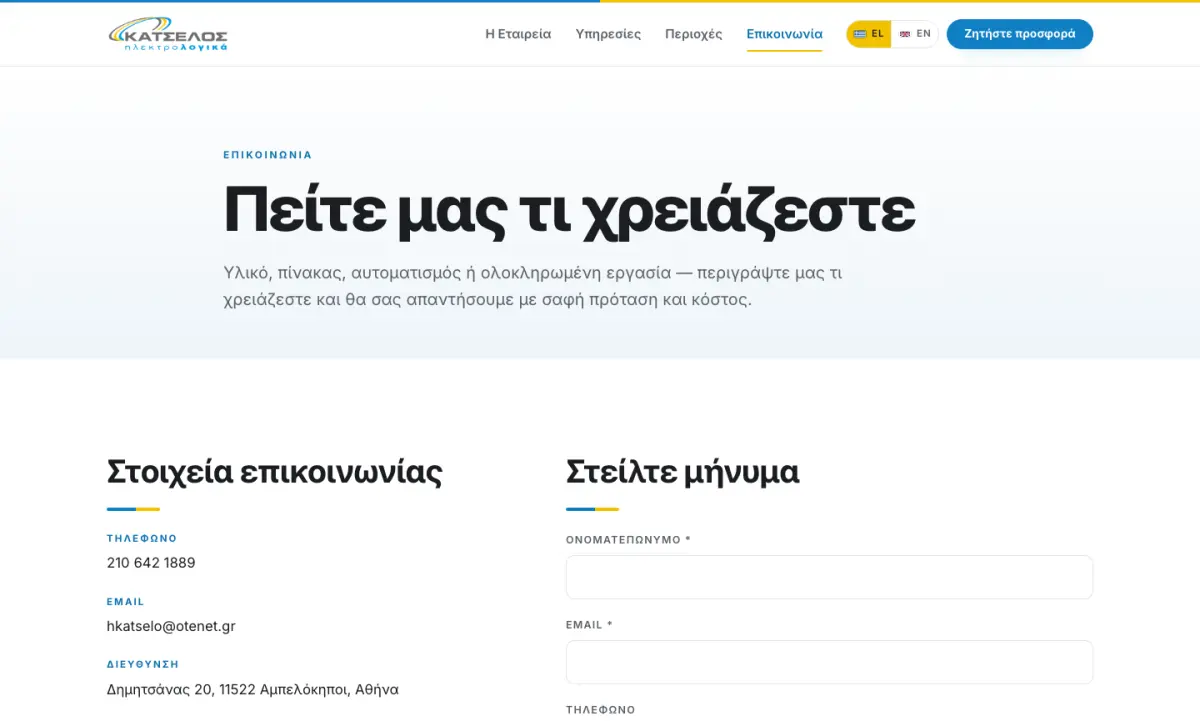The image size is (1200, 721).
Task: Click the Στοιχεία επικοινωνίας heading
Action: click(x=275, y=471)
